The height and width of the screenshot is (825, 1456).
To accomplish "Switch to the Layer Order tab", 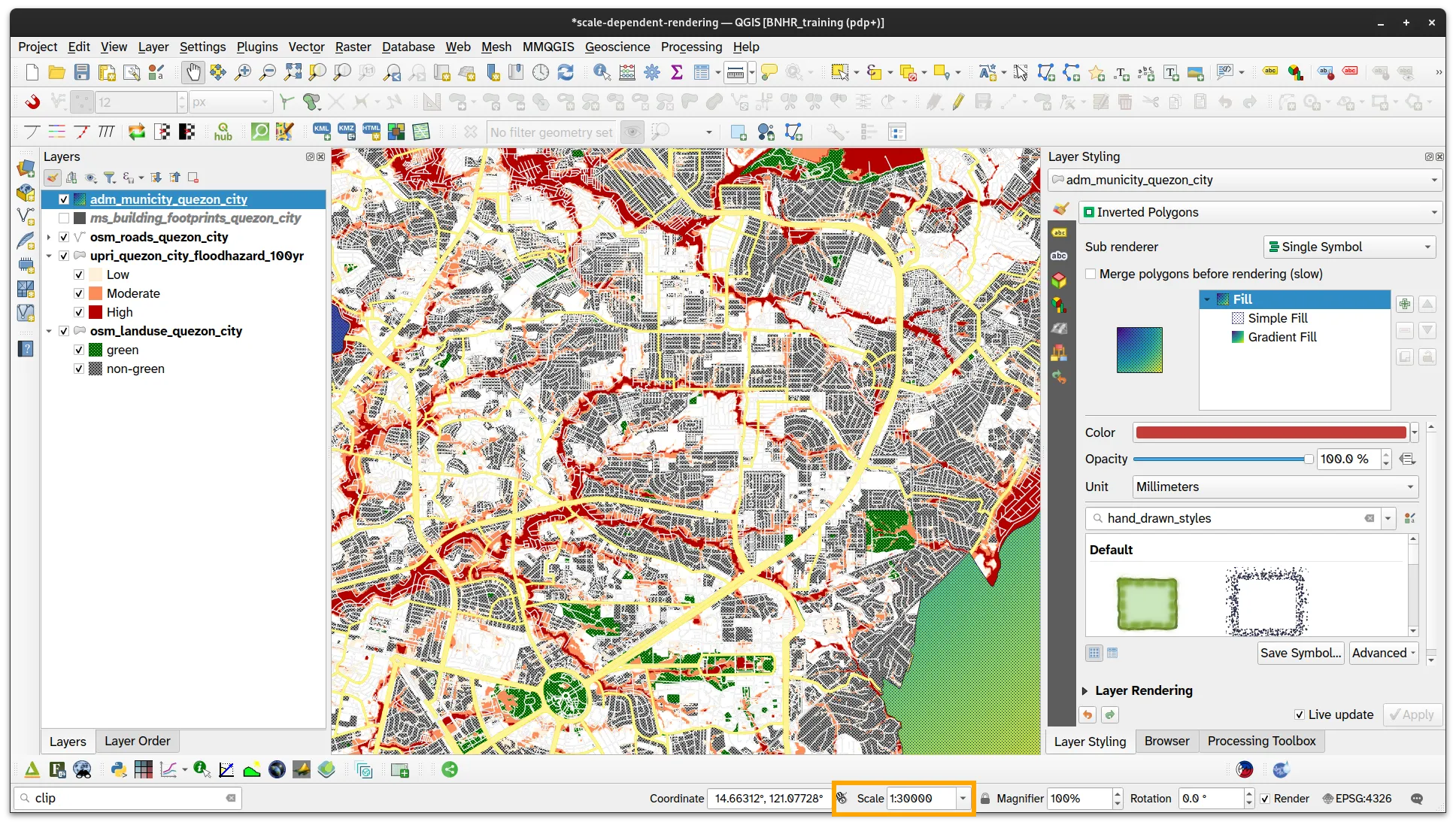I will (x=137, y=741).
